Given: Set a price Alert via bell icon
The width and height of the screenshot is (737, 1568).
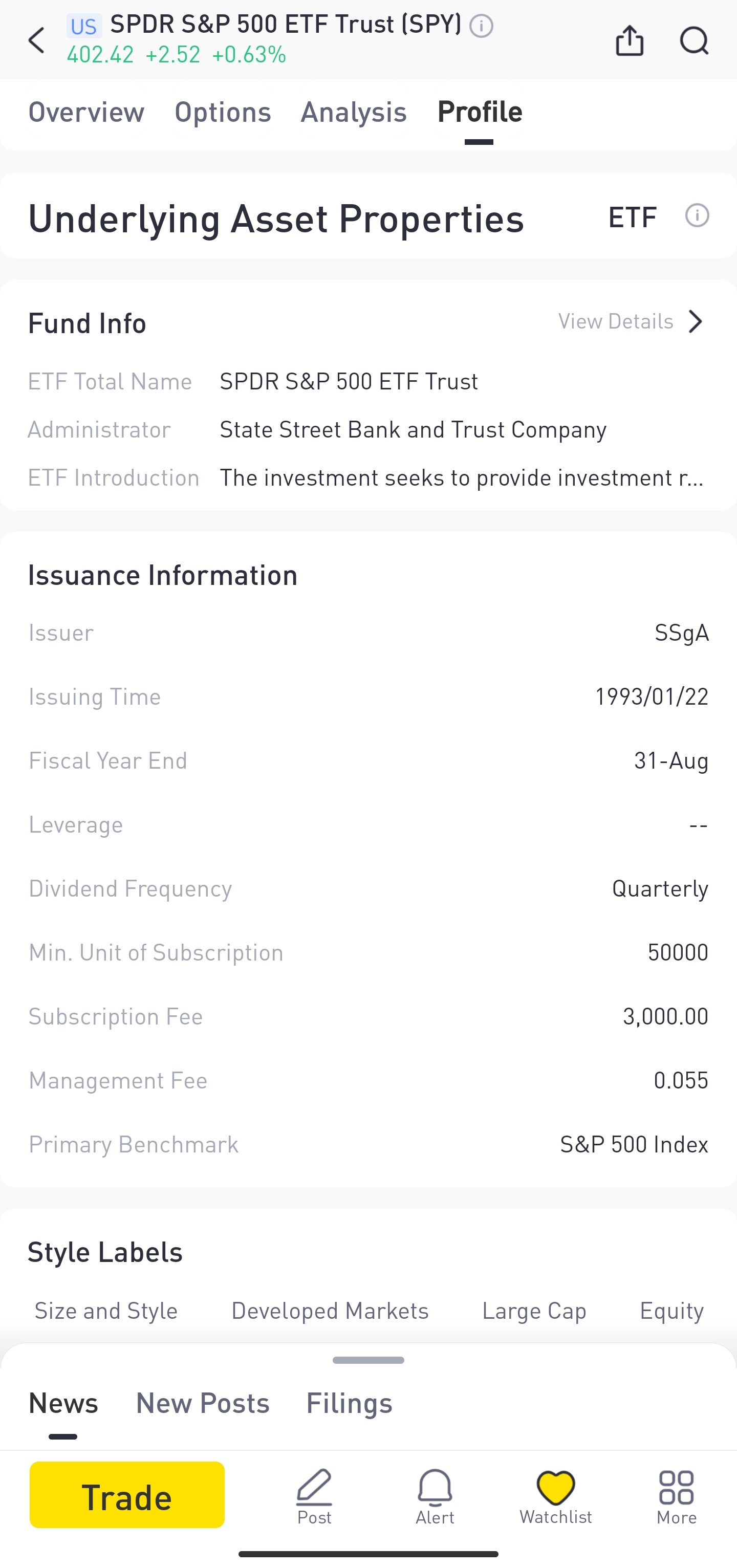Looking at the screenshot, I should pyautogui.click(x=435, y=1495).
